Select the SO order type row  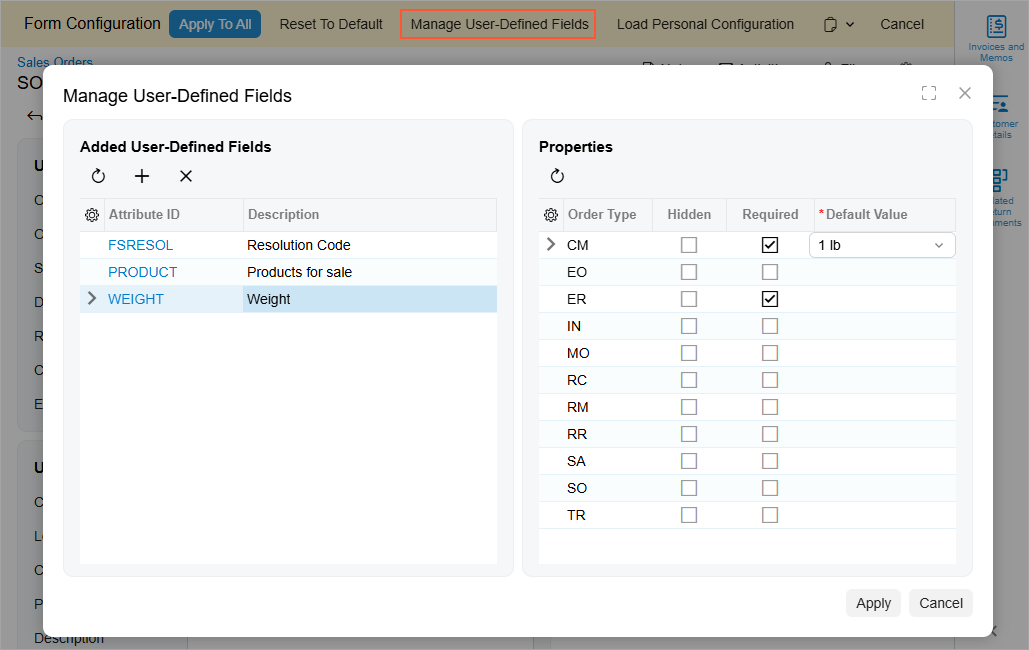[x=577, y=488]
